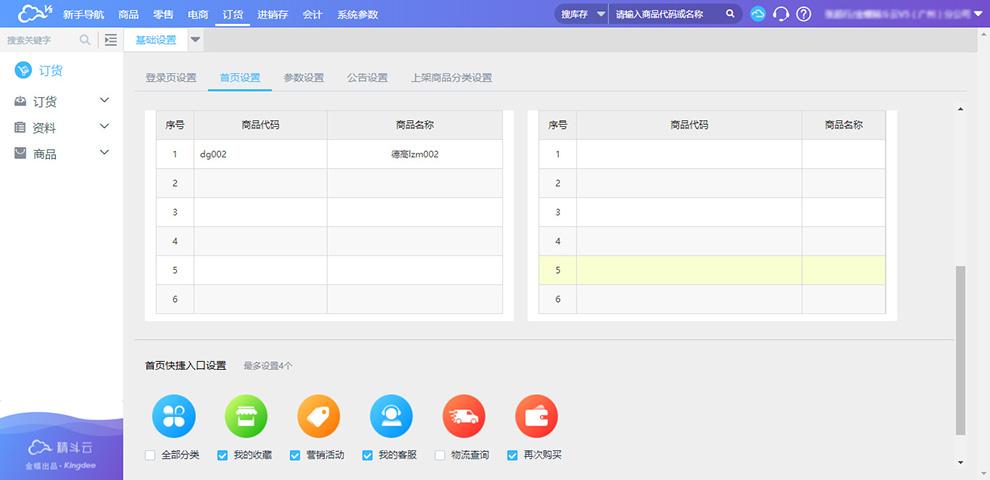This screenshot has height=480, width=990.
Task: Click the 精斗云 Kingdee logo at sidebar bottom
Action: click(x=61, y=455)
